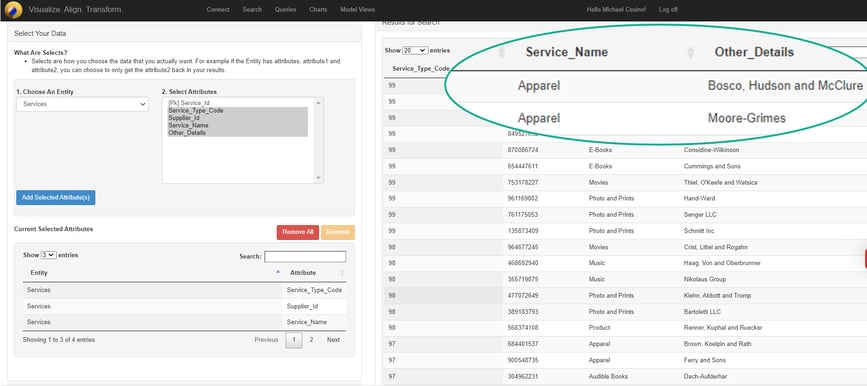
Task: Click supplier id 654447611 cell
Action: pyautogui.click(x=523, y=166)
